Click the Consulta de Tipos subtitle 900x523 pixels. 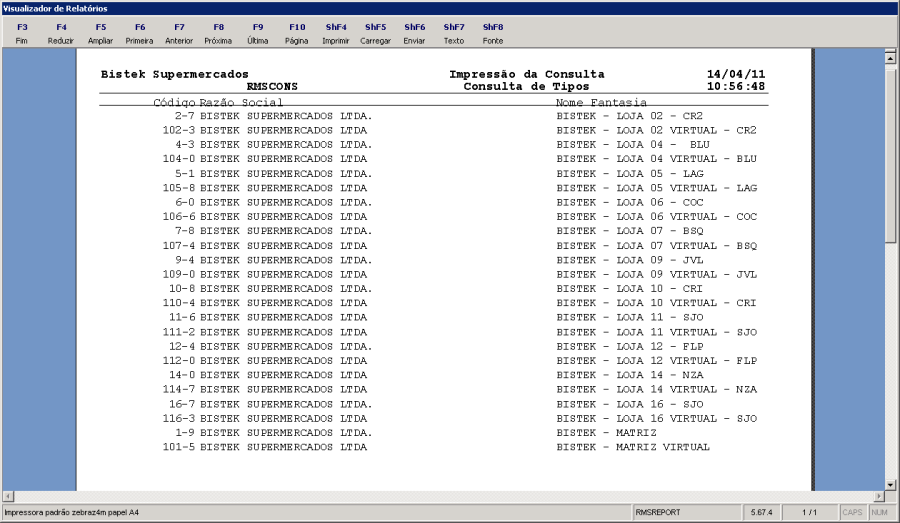coord(526,87)
